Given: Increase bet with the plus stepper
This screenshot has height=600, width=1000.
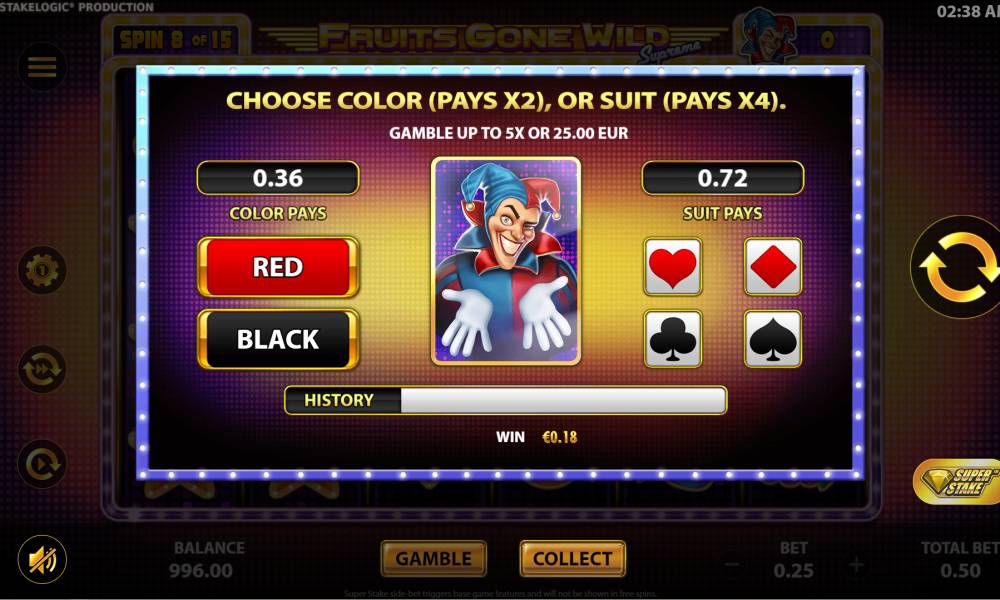Looking at the screenshot, I should [857, 565].
